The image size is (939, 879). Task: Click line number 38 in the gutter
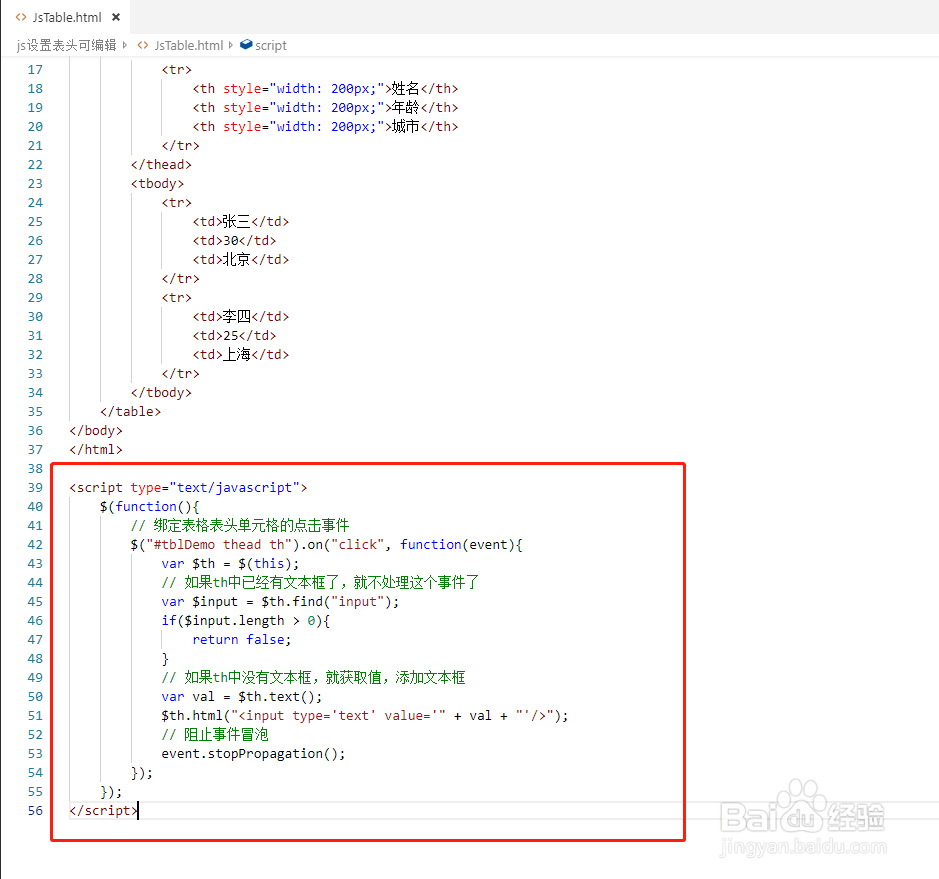35,469
